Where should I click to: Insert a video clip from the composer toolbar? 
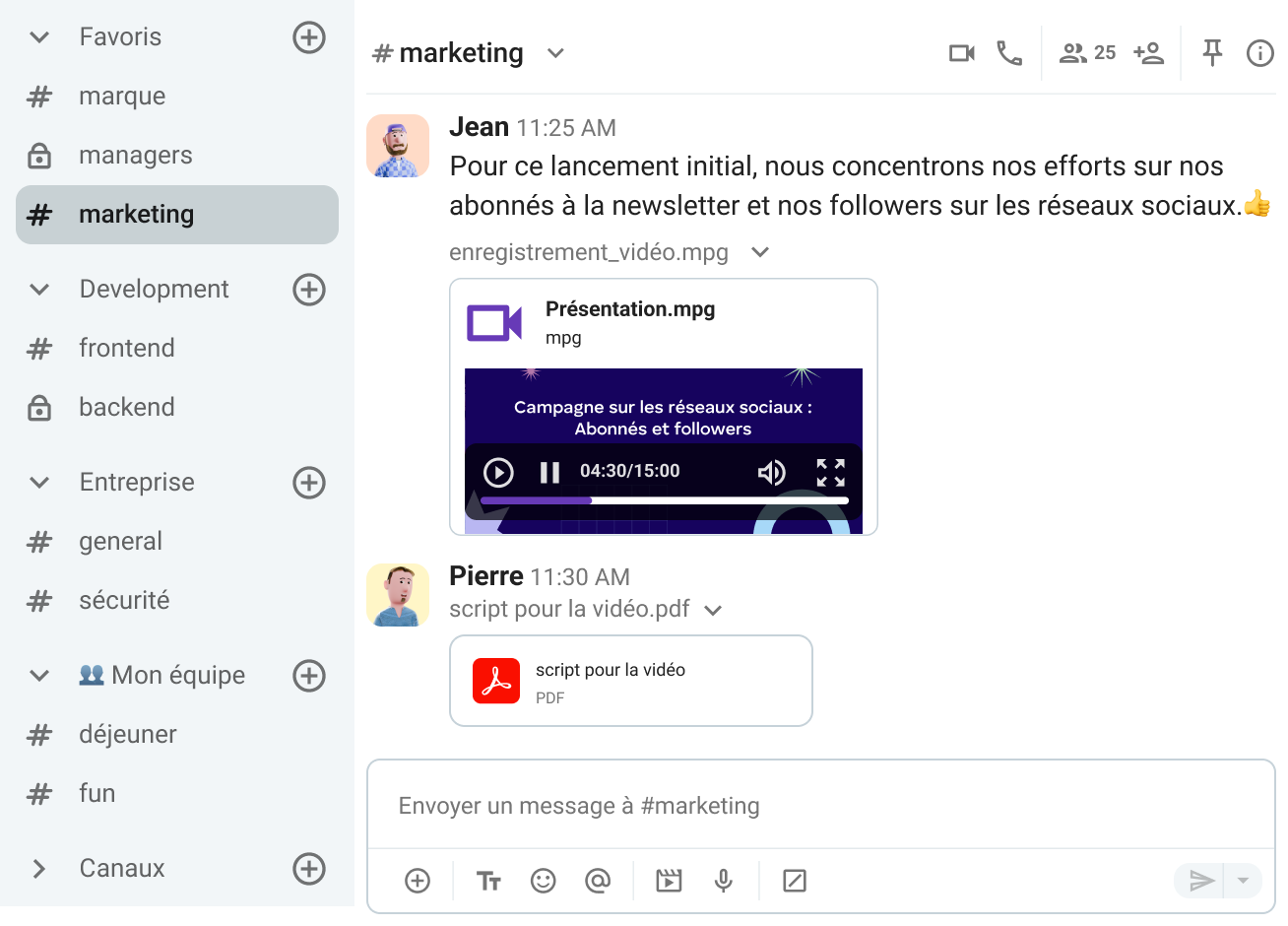tap(668, 881)
